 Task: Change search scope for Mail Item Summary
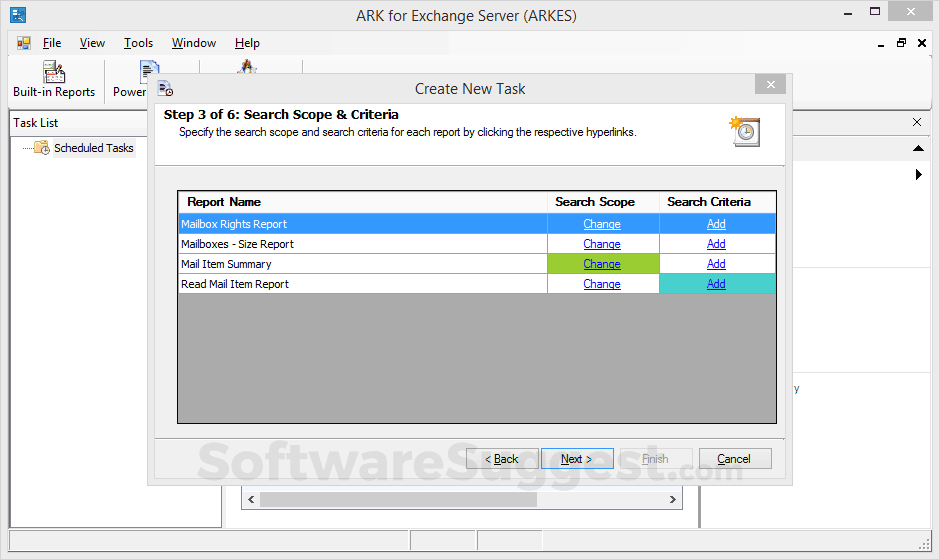click(602, 264)
